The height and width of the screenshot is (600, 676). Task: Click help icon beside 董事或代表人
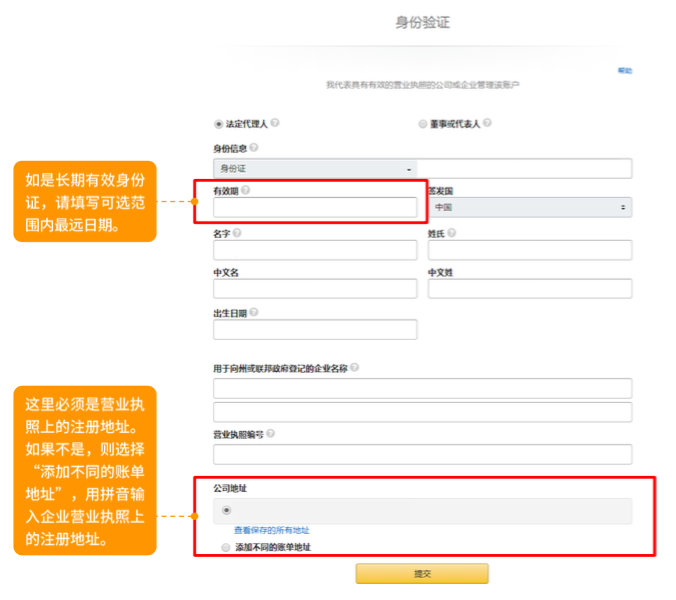click(487, 124)
